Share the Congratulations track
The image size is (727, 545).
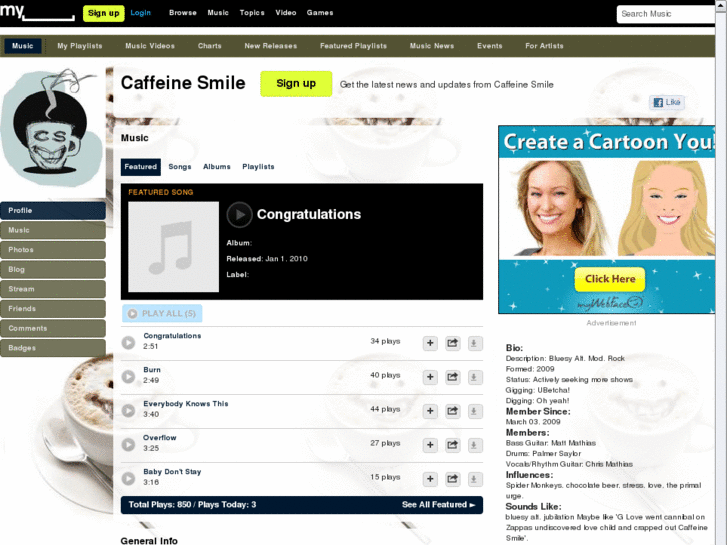[x=453, y=343]
